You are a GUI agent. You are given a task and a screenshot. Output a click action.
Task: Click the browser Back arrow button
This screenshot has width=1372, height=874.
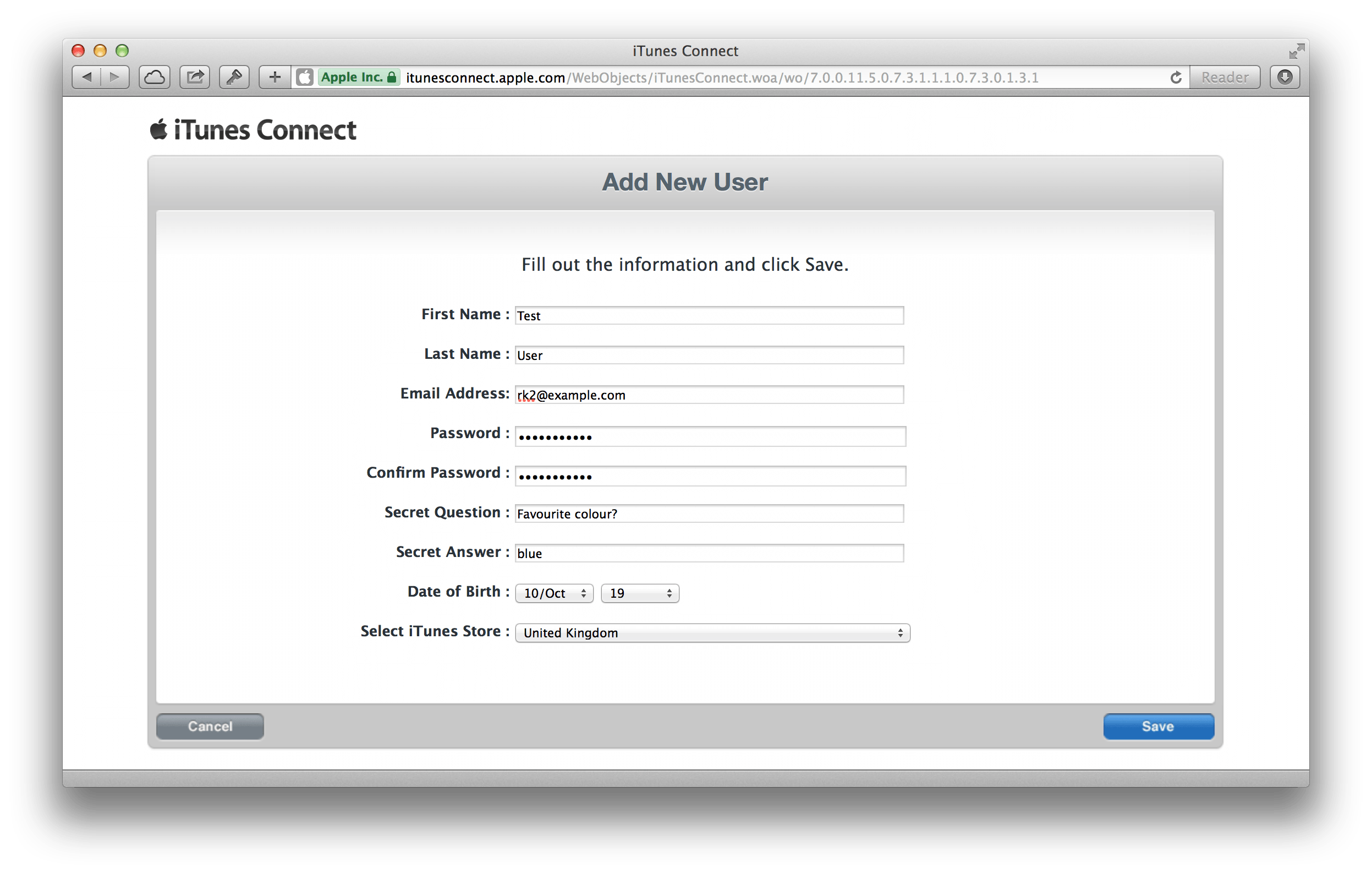[x=87, y=78]
